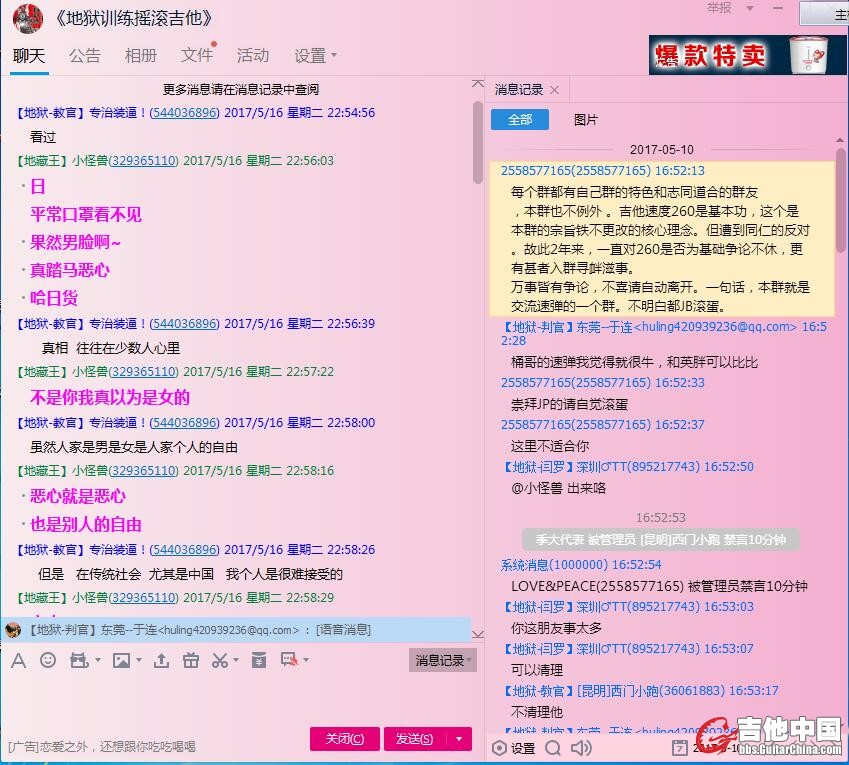This screenshot has height=765, width=849.
Task: Click the history settings gear icon
Action: (499, 748)
